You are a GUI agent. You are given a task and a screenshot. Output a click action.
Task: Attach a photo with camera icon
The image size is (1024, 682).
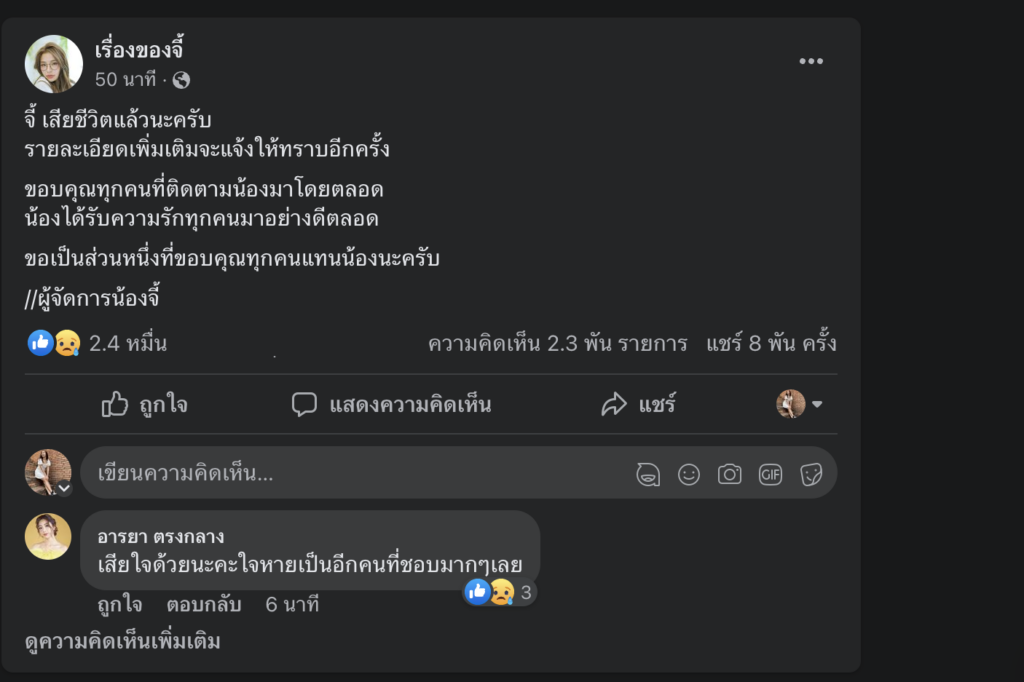tap(730, 474)
